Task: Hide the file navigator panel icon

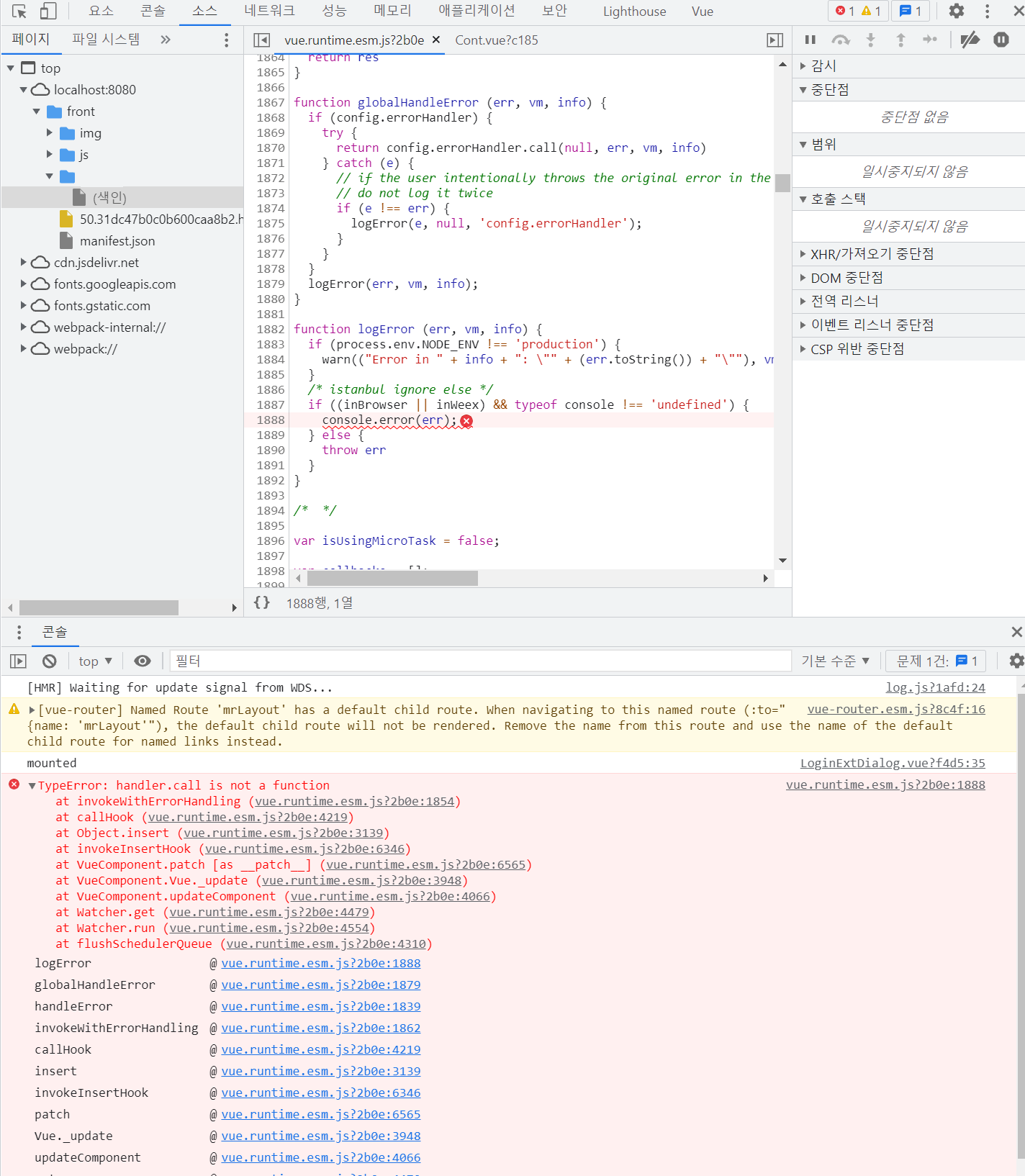Action: point(262,40)
